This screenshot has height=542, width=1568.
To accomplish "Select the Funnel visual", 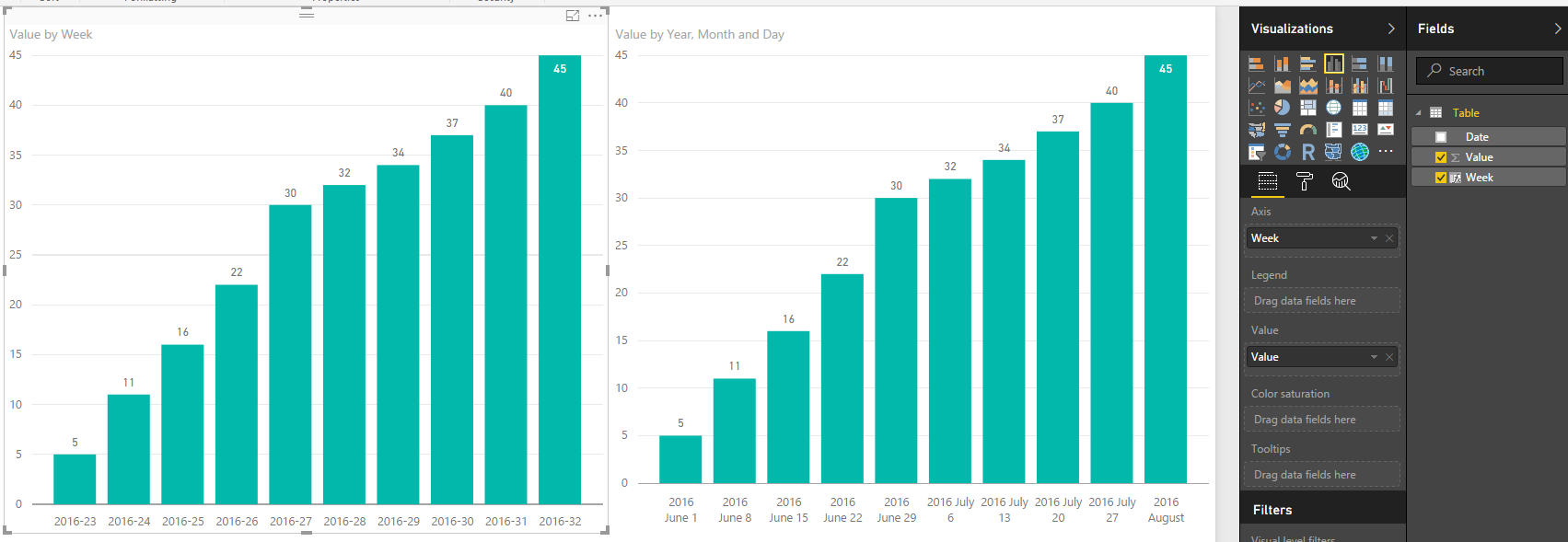I will click(1282, 130).
